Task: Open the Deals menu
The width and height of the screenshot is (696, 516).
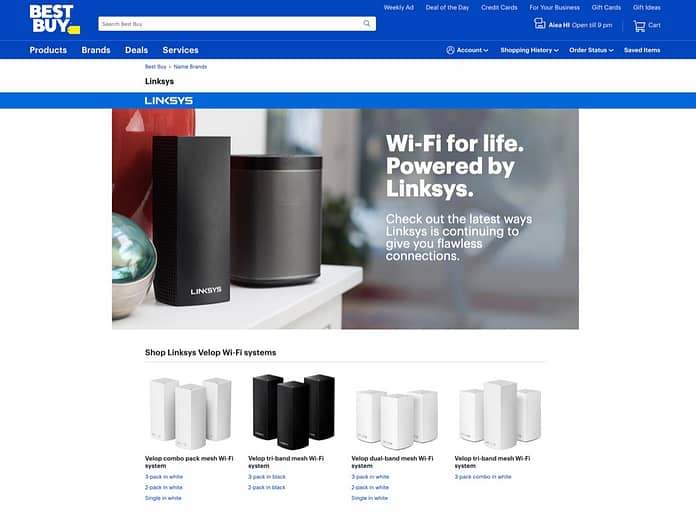Action: click(136, 50)
